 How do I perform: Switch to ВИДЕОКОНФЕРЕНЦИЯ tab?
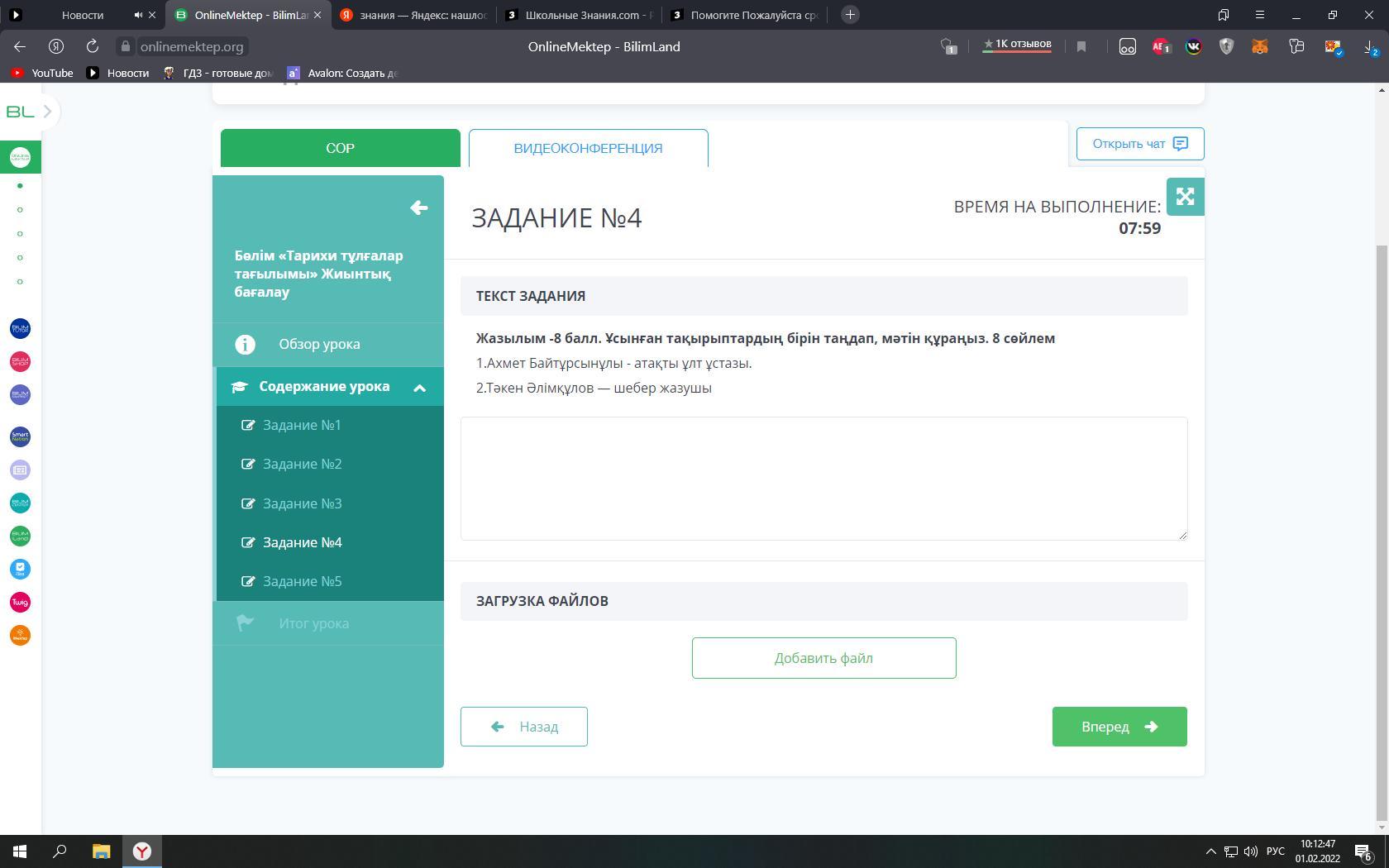588,149
